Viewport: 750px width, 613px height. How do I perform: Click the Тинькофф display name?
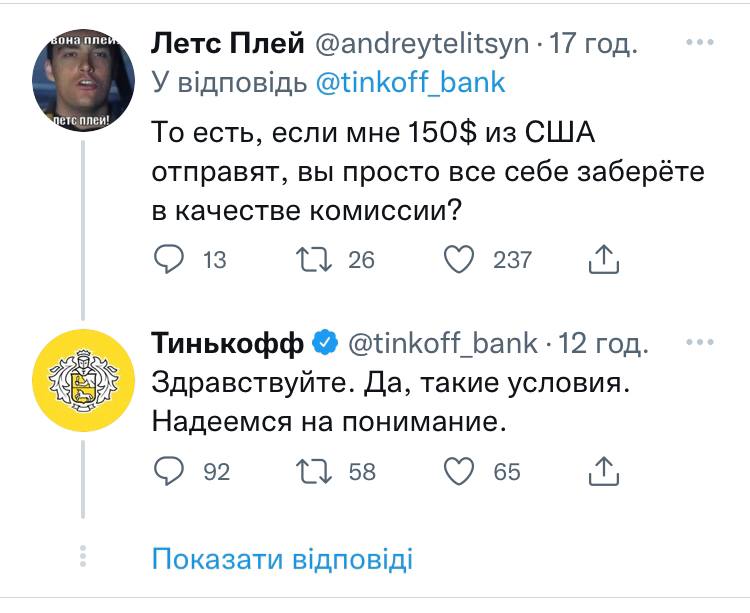coord(227,344)
